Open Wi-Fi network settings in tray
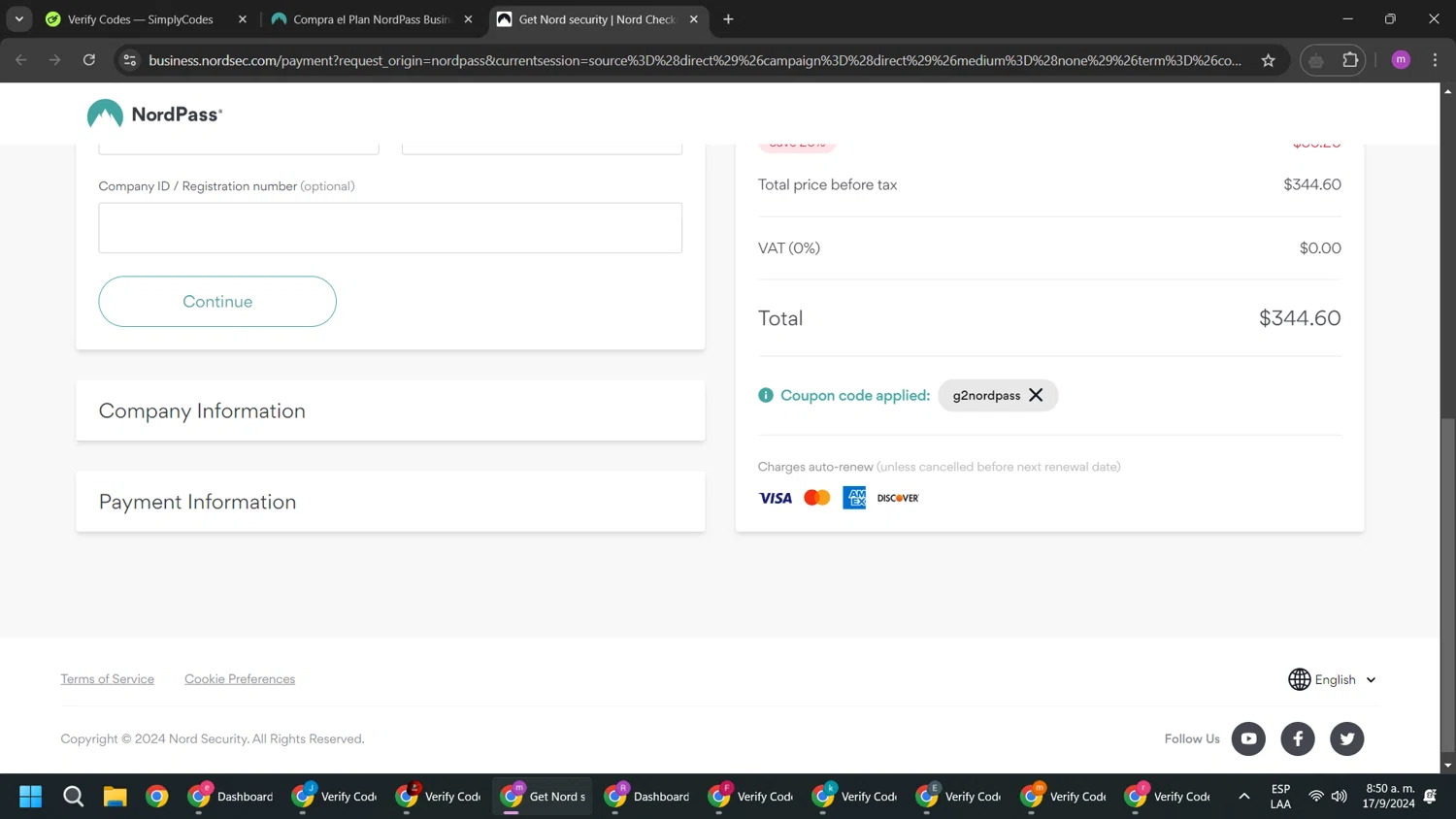The width and height of the screenshot is (1456, 819). (x=1316, y=797)
